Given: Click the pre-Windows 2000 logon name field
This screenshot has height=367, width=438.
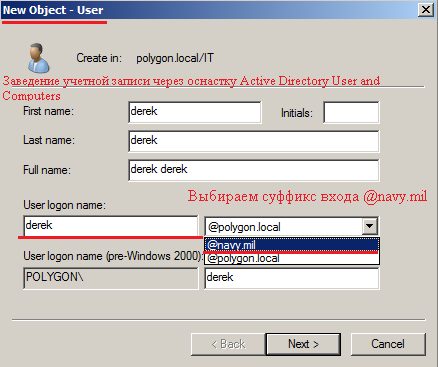Looking at the screenshot, I should tap(292, 278).
